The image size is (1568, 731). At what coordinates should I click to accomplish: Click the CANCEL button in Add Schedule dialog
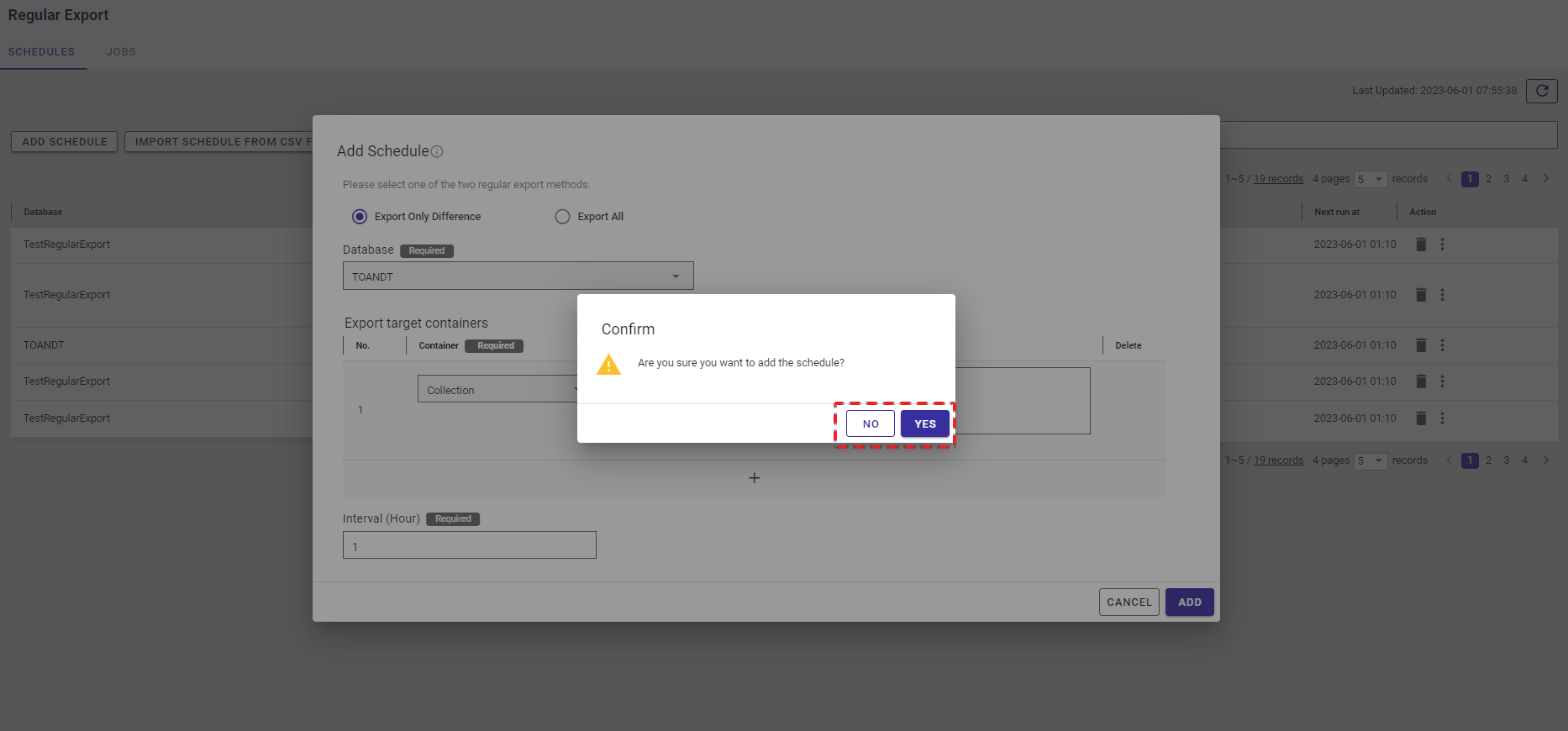1129,602
